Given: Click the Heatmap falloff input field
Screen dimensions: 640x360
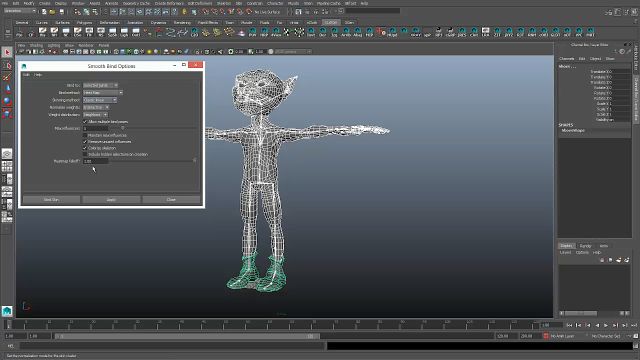Looking at the screenshot, I should coord(96,161).
